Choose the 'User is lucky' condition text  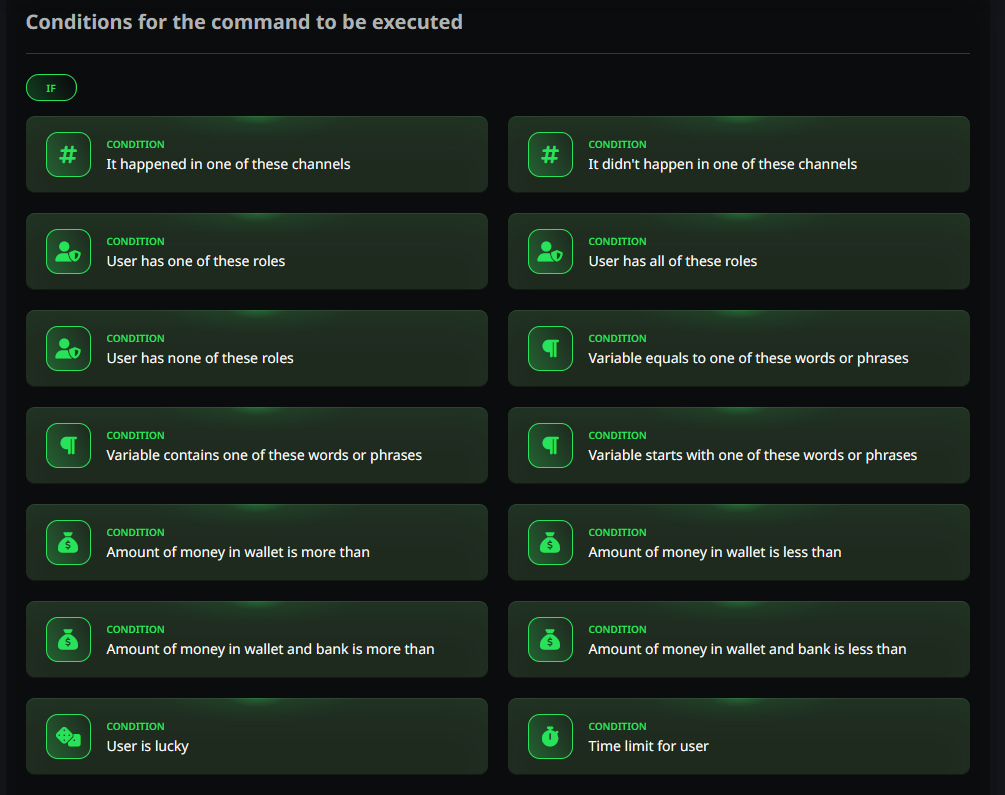point(147,746)
